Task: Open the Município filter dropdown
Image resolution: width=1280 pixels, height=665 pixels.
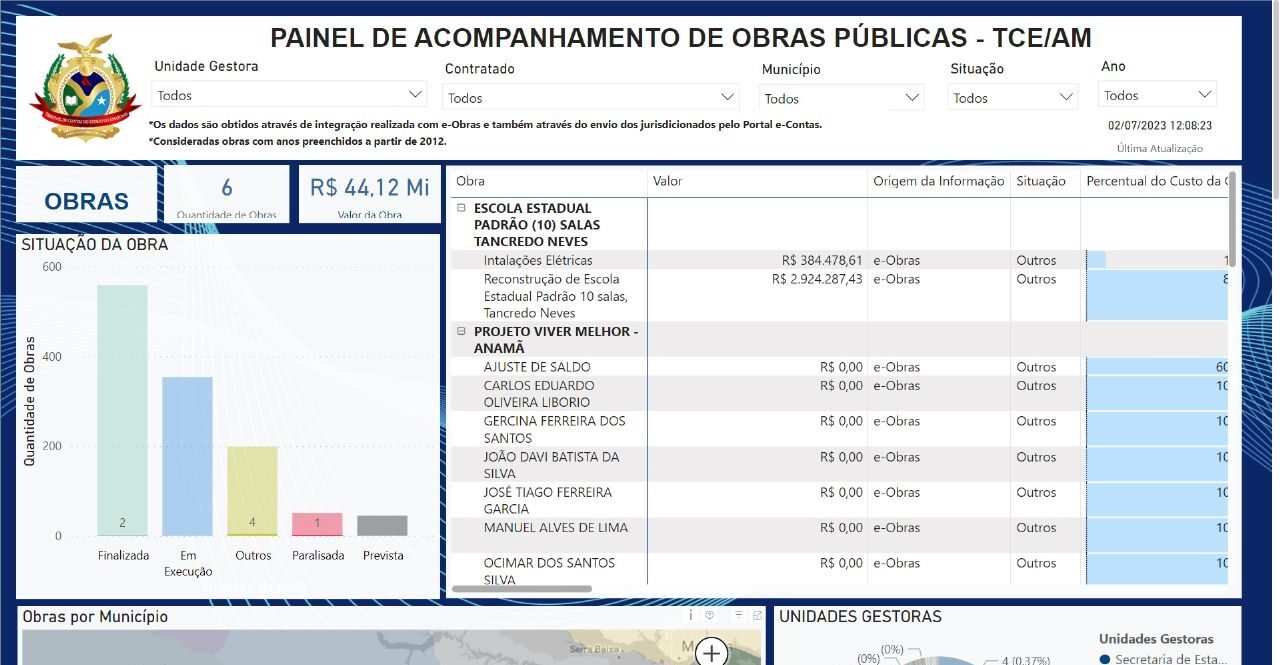Action: point(911,98)
